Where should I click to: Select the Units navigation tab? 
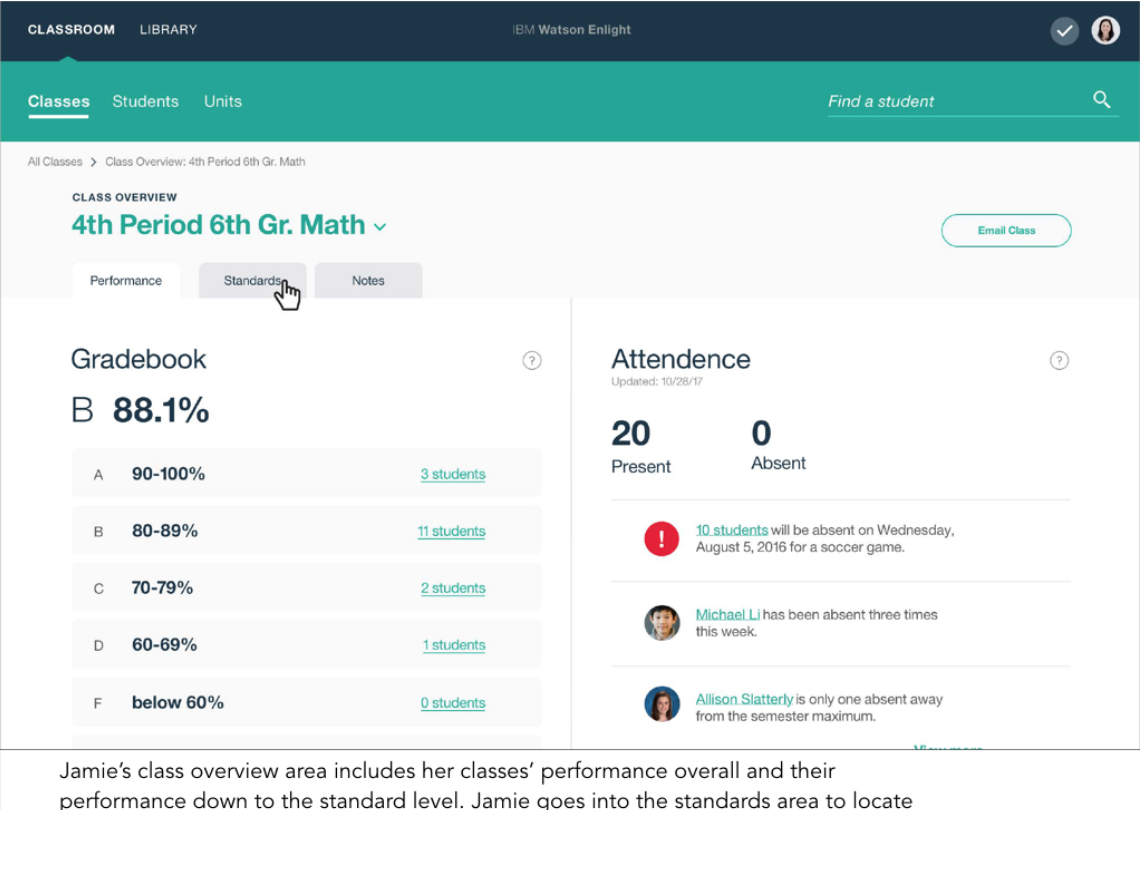click(x=222, y=102)
